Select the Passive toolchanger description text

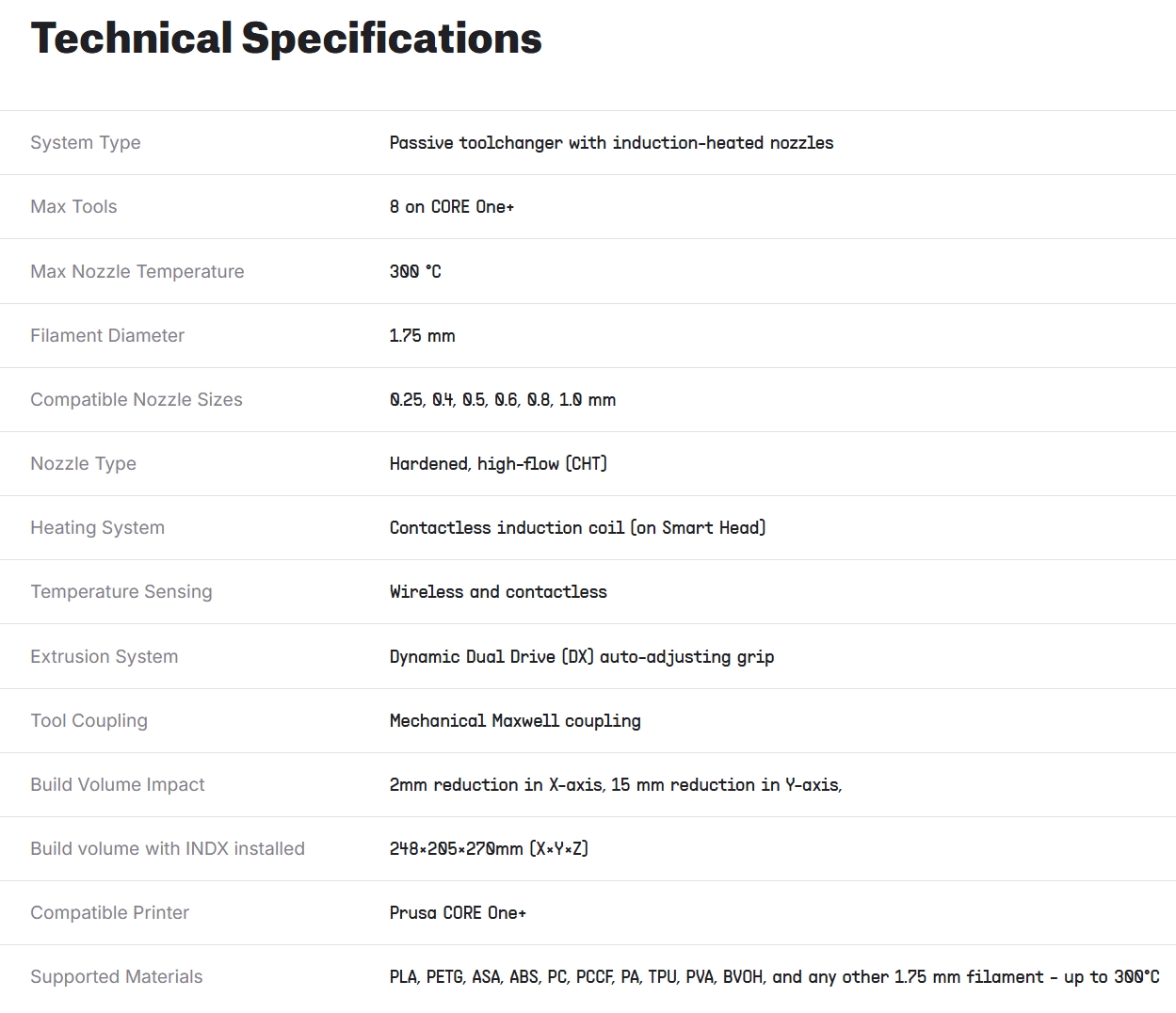(611, 143)
